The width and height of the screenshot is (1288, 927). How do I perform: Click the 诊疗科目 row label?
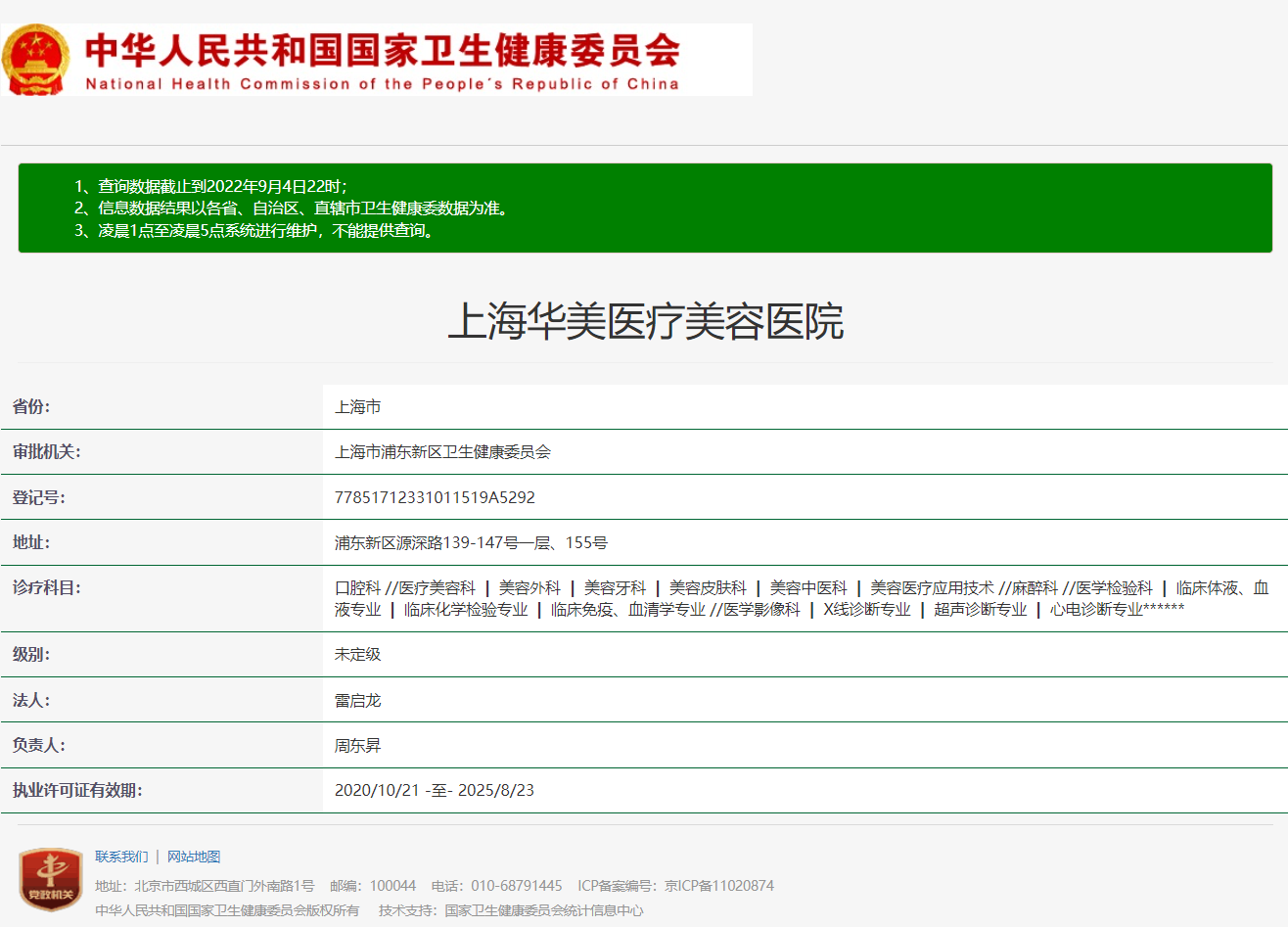pos(47,587)
